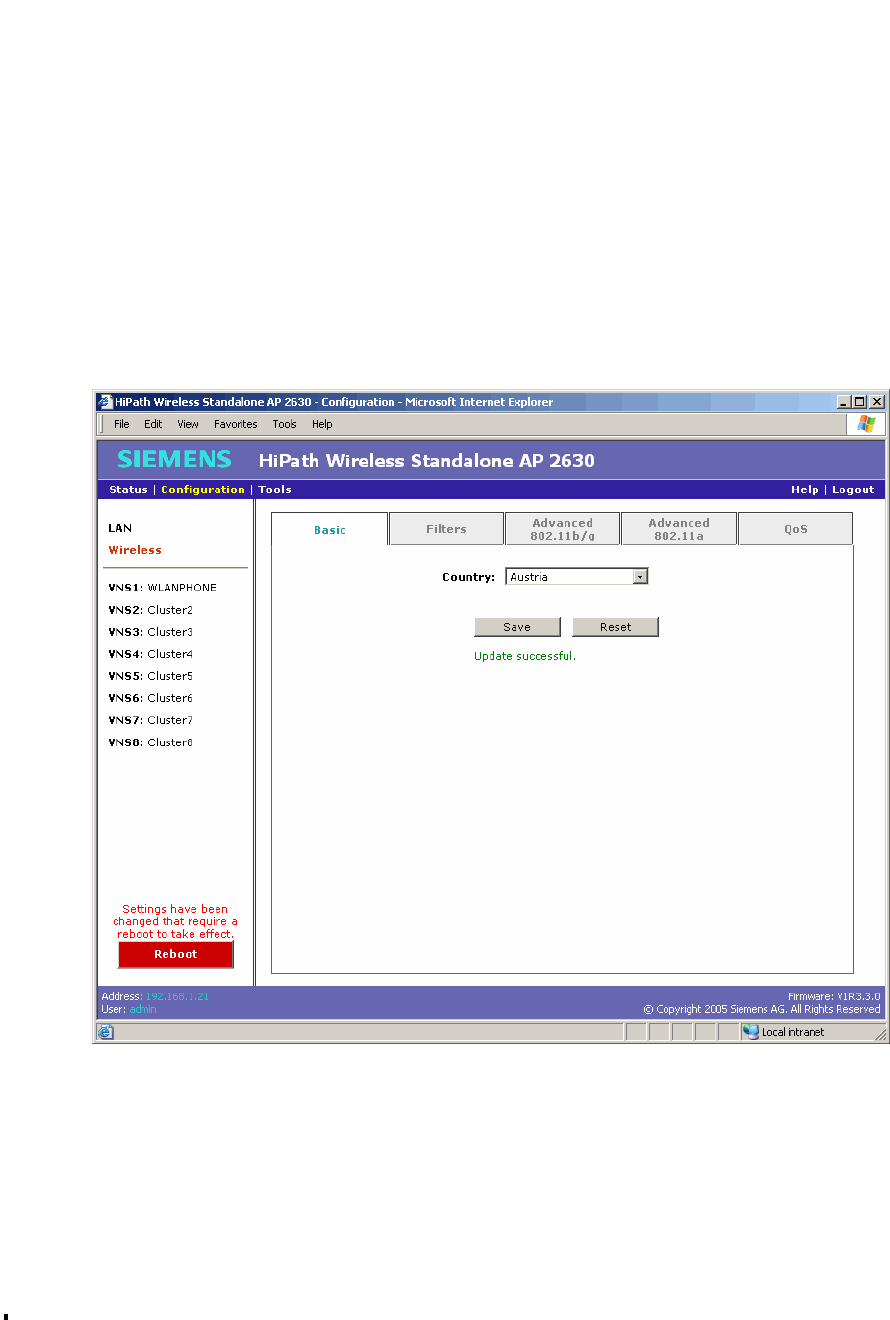890x1320 pixels.
Task: Select Wireless in the sidebar
Action: [x=135, y=550]
